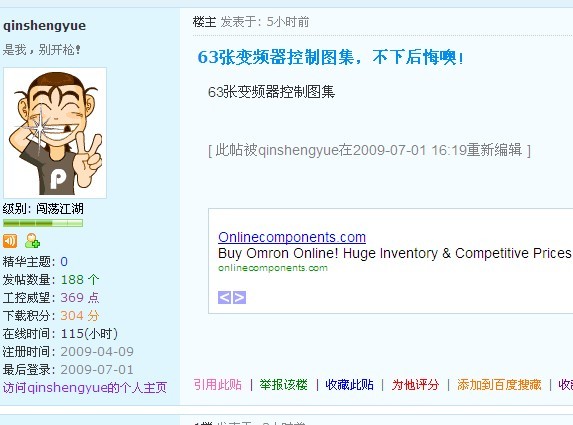This screenshot has width=573, height=425.
Task: Click 收藏此贴 to bookmark the post
Action: [x=349, y=384]
